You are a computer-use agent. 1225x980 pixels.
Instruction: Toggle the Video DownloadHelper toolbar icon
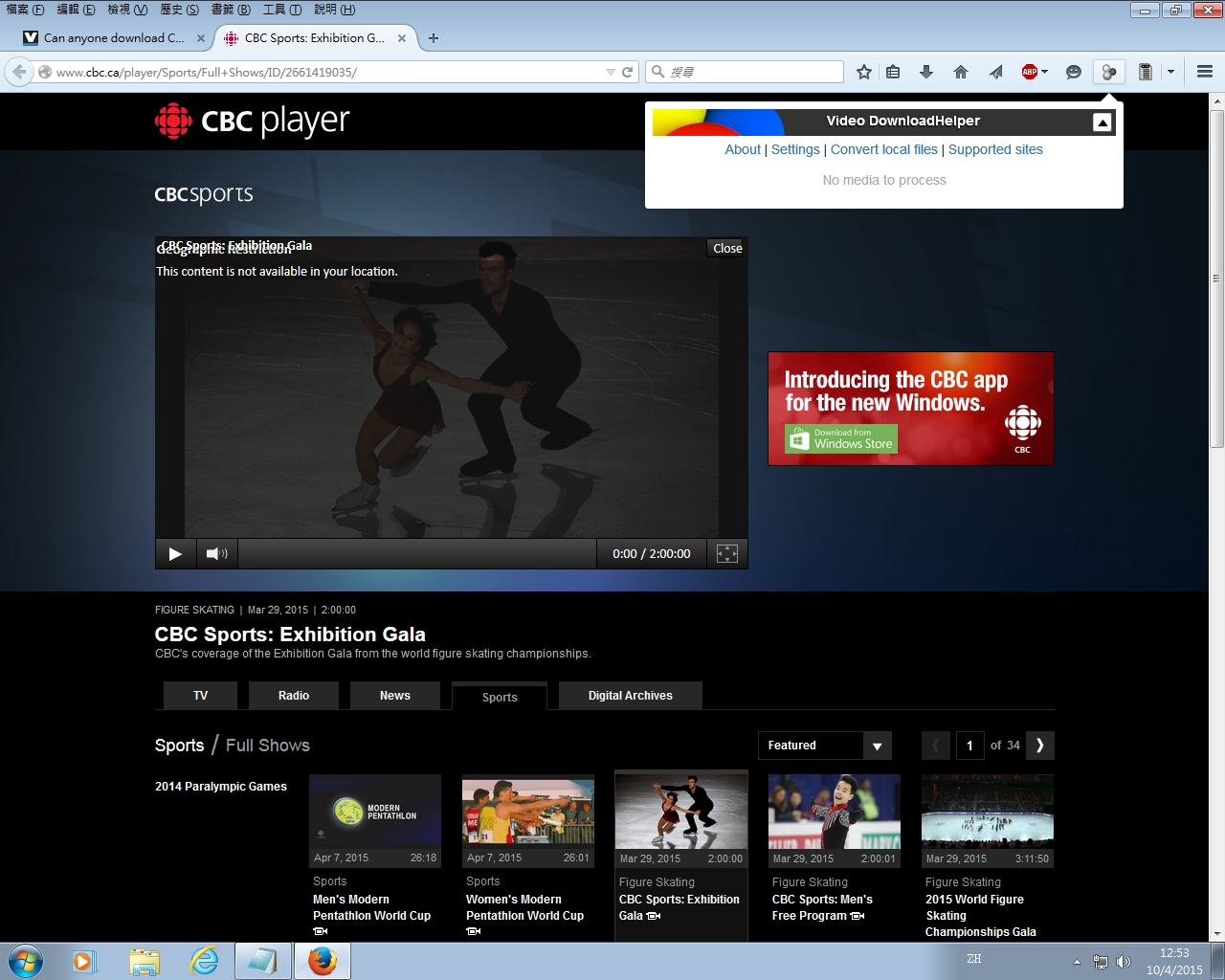coord(1109,72)
